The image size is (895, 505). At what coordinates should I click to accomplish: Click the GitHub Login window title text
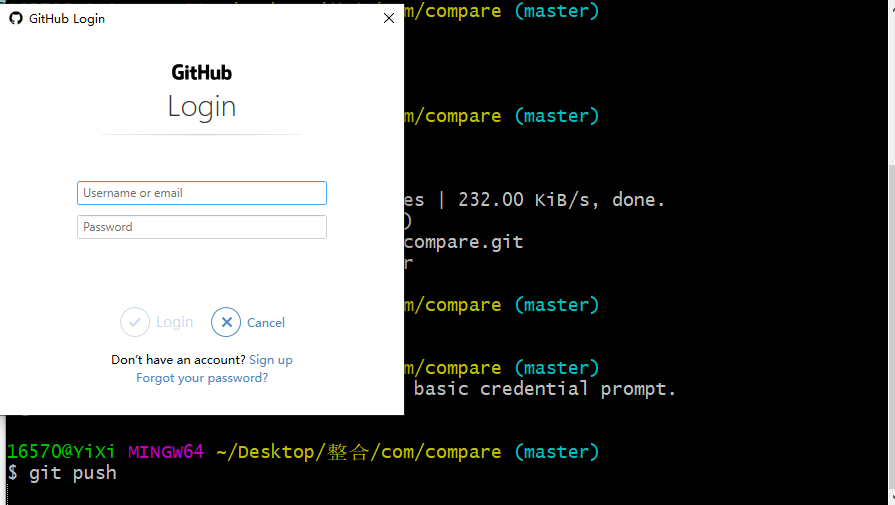(x=67, y=18)
